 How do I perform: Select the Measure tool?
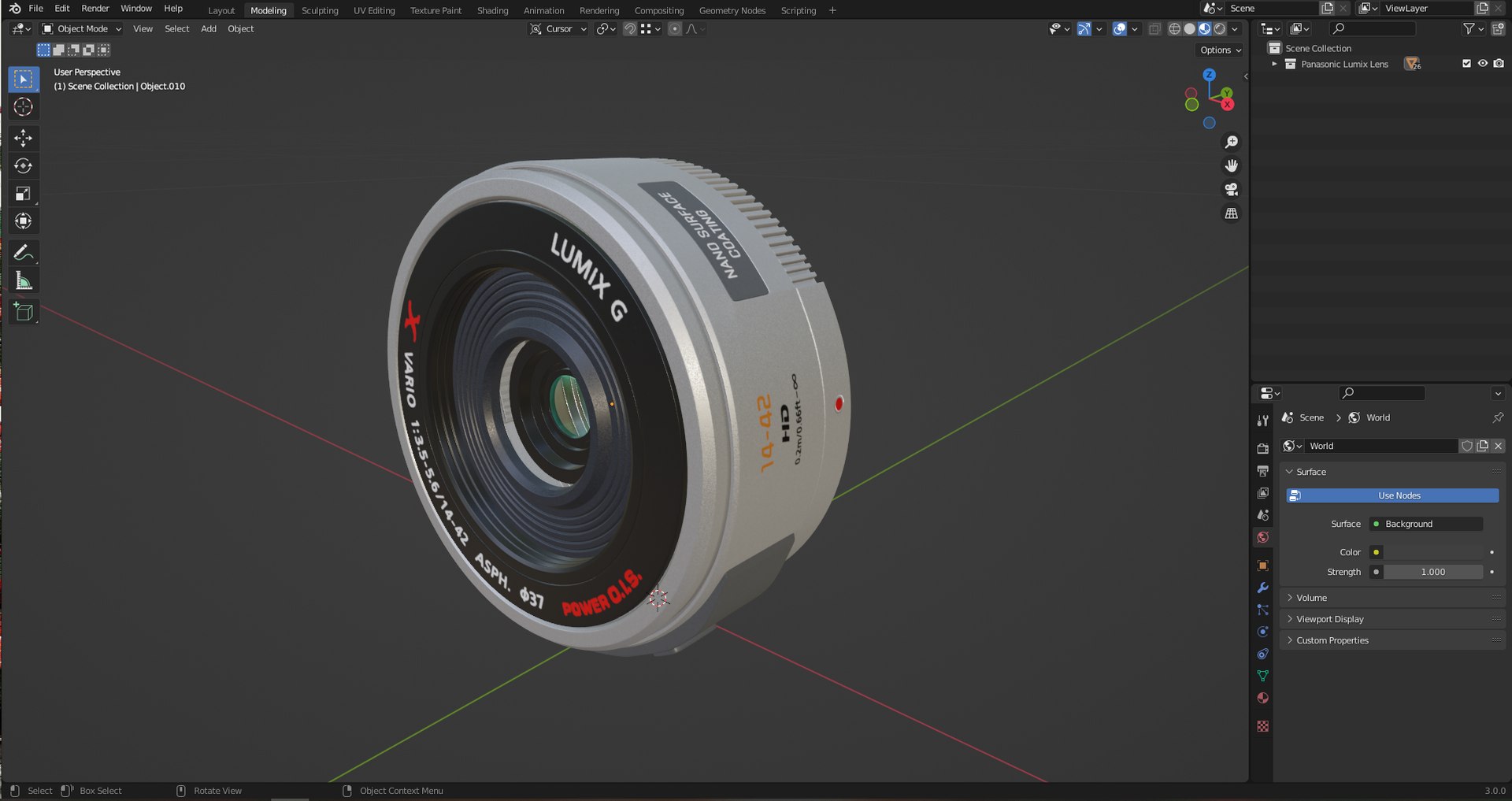point(23,280)
